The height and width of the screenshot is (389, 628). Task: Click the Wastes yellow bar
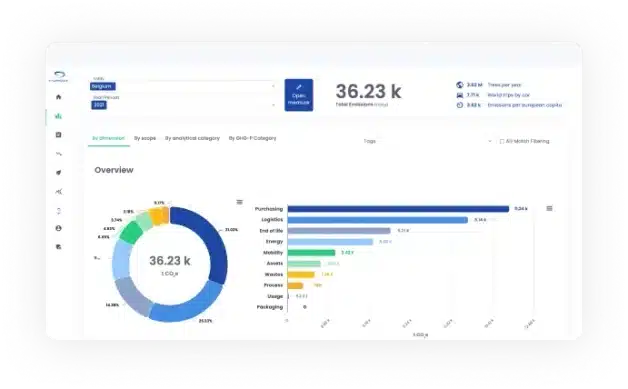pos(301,274)
